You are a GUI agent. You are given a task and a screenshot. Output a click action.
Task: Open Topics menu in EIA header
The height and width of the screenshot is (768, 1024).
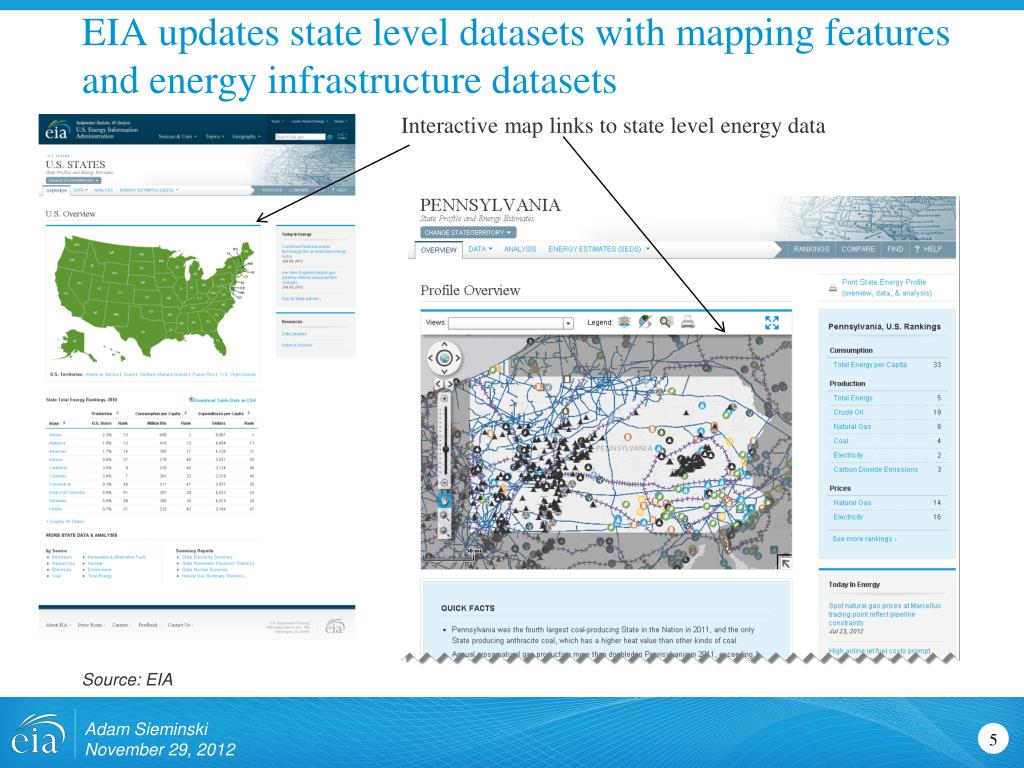pos(214,136)
